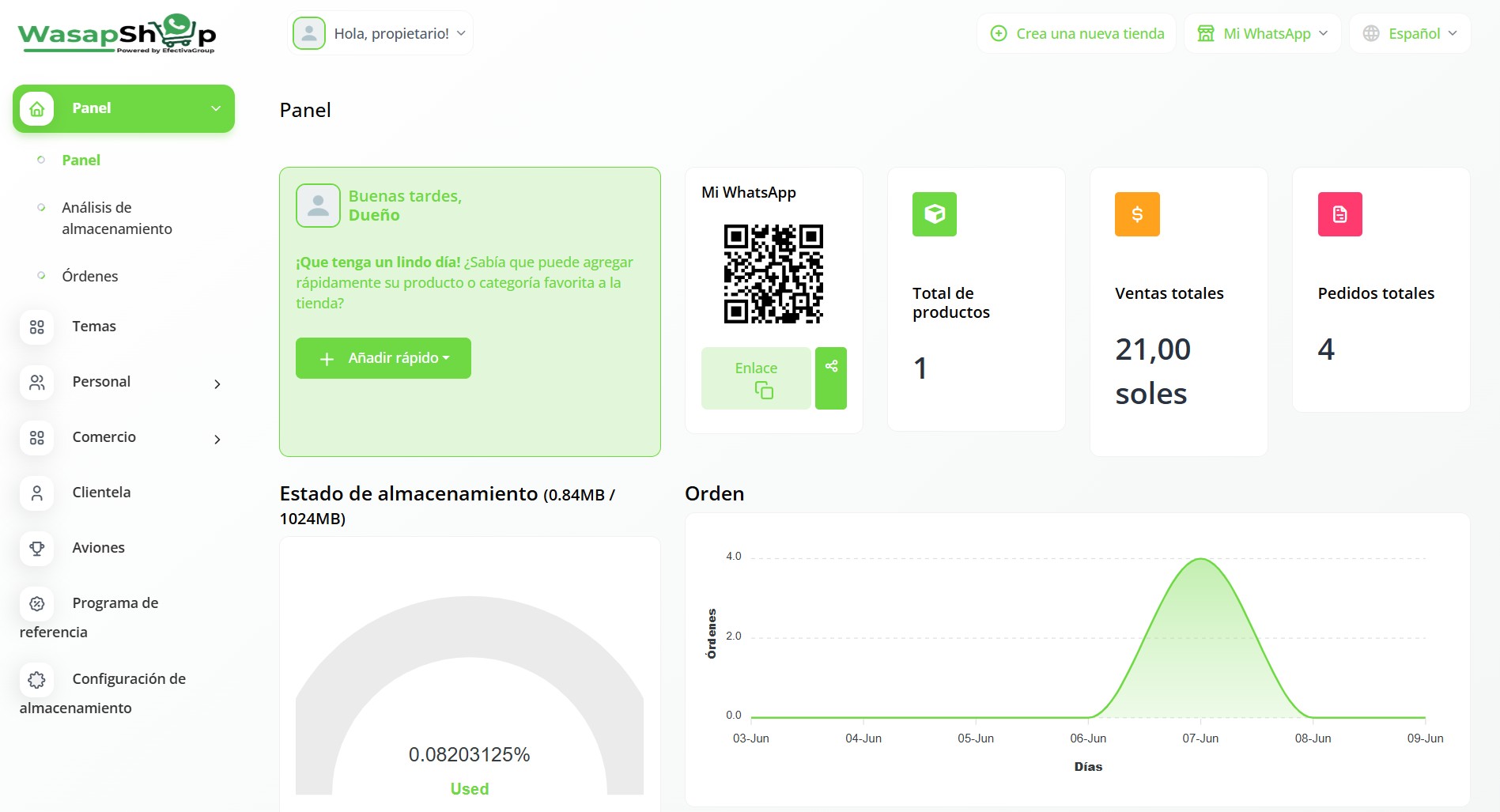The image size is (1500, 812).
Task: Open Temas from the sidebar
Action: coord(93,327)
